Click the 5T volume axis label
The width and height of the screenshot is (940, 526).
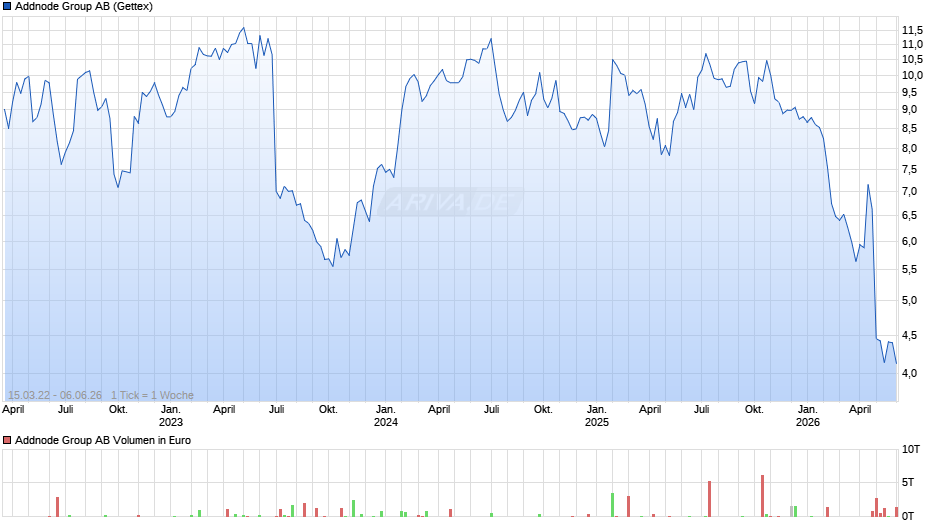tap(908, 482)
